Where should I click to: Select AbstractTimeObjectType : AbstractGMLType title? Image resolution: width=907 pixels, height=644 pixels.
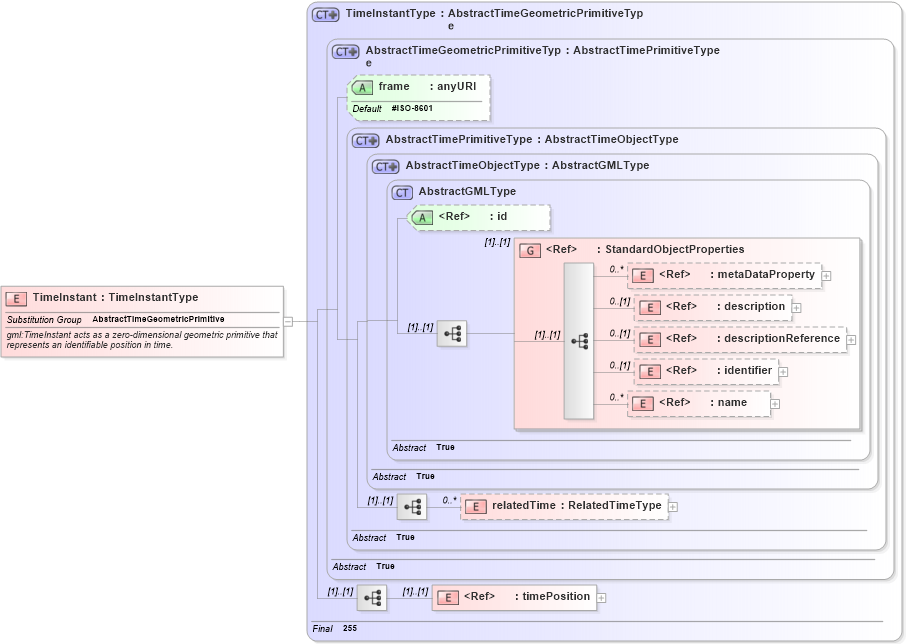coord(528,165)
